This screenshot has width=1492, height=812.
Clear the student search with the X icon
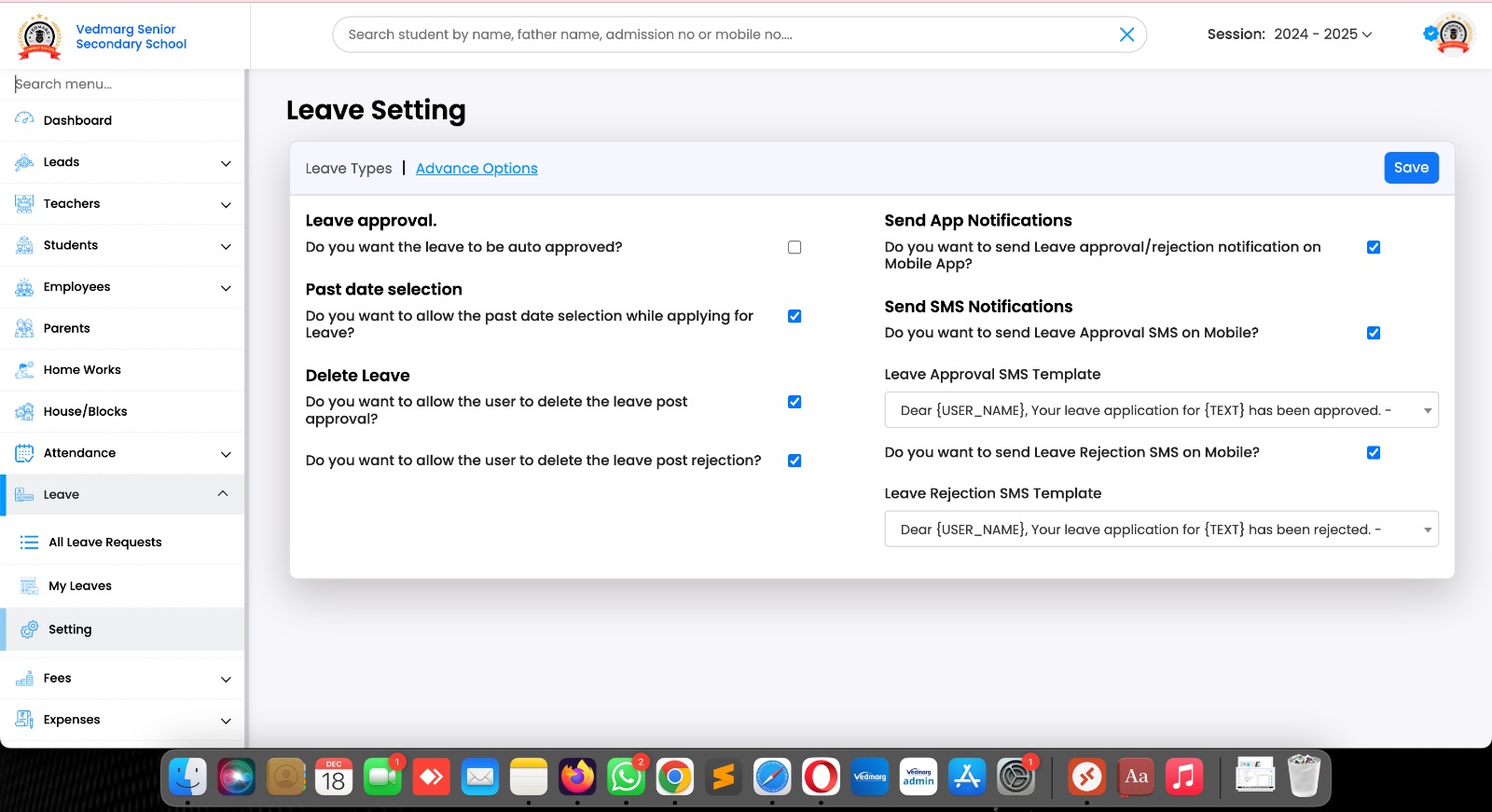click(1126, 34)
